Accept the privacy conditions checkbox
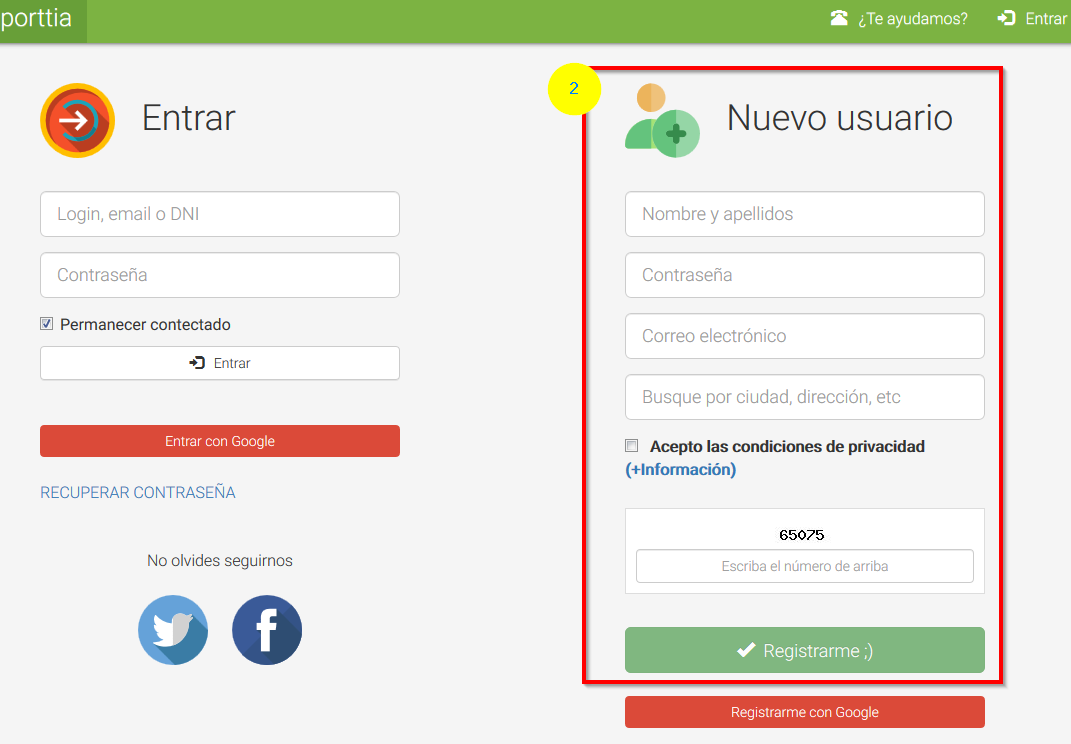 pyautogui.click(x=632, y=446)
